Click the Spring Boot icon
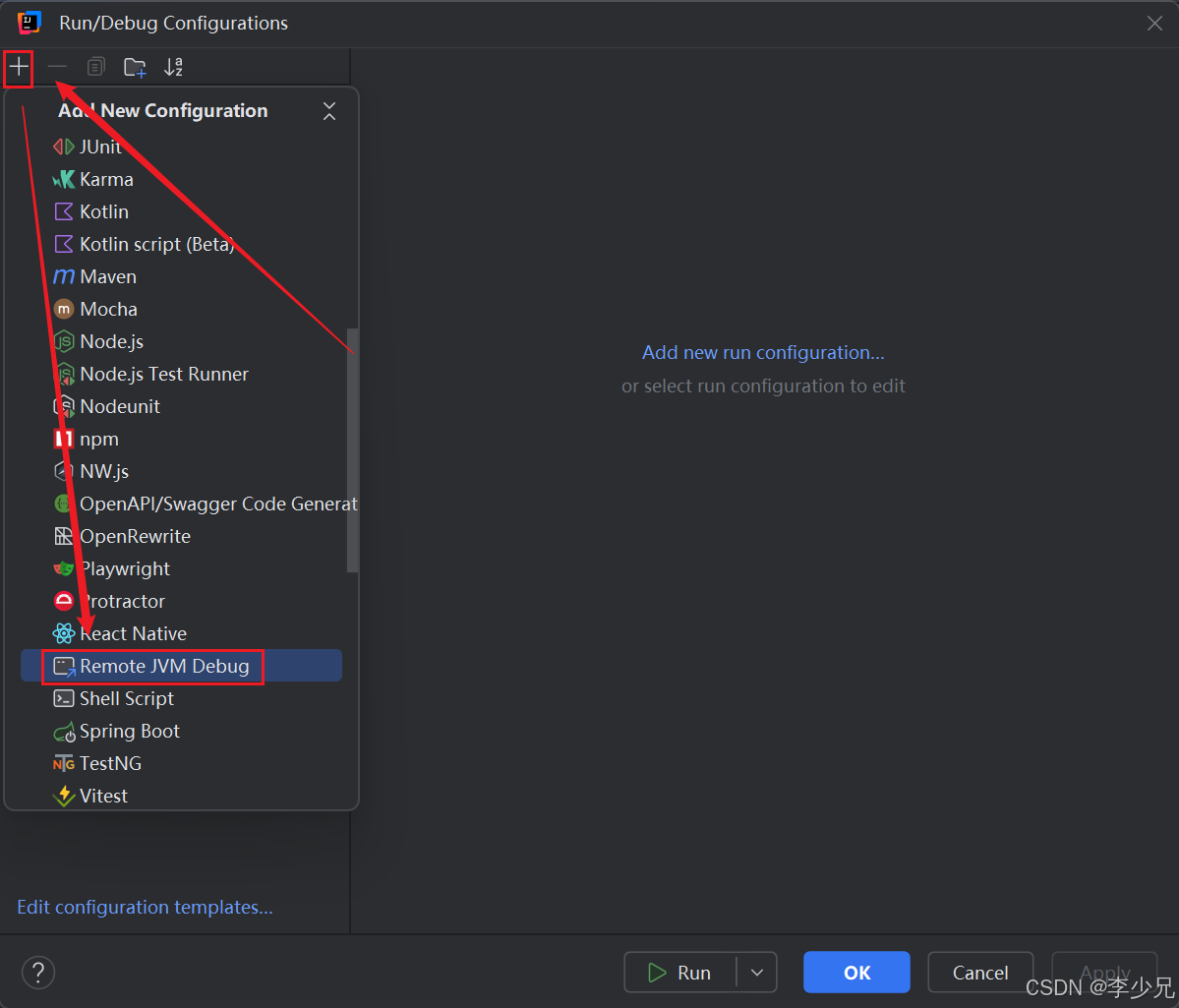Image resolution: width=1179 pixels, height=1008 pixels. 64,732
